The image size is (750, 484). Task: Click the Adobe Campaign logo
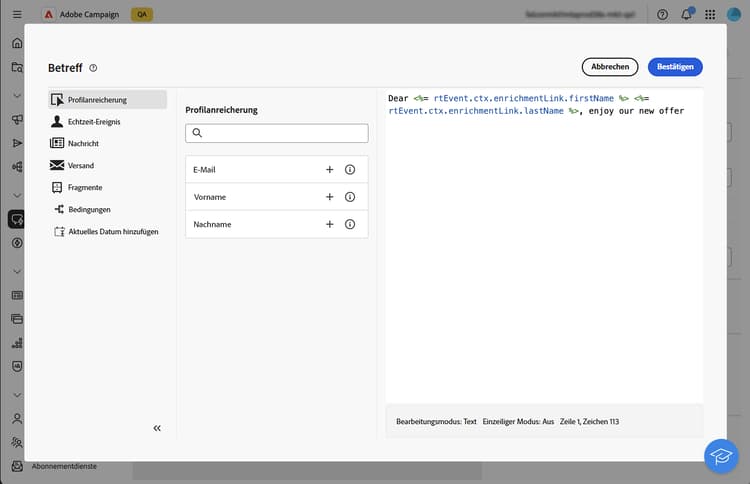[x=49, y=14]
